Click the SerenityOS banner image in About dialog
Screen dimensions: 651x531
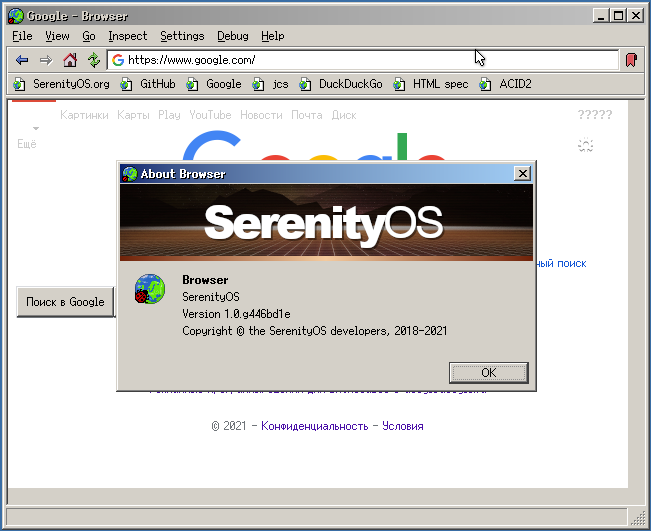(326, 223)
